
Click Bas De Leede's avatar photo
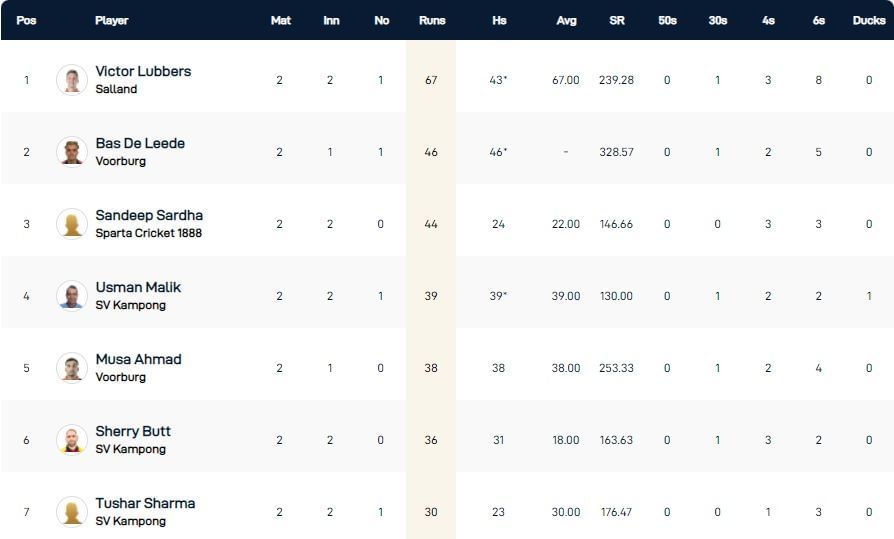[72, 152]
